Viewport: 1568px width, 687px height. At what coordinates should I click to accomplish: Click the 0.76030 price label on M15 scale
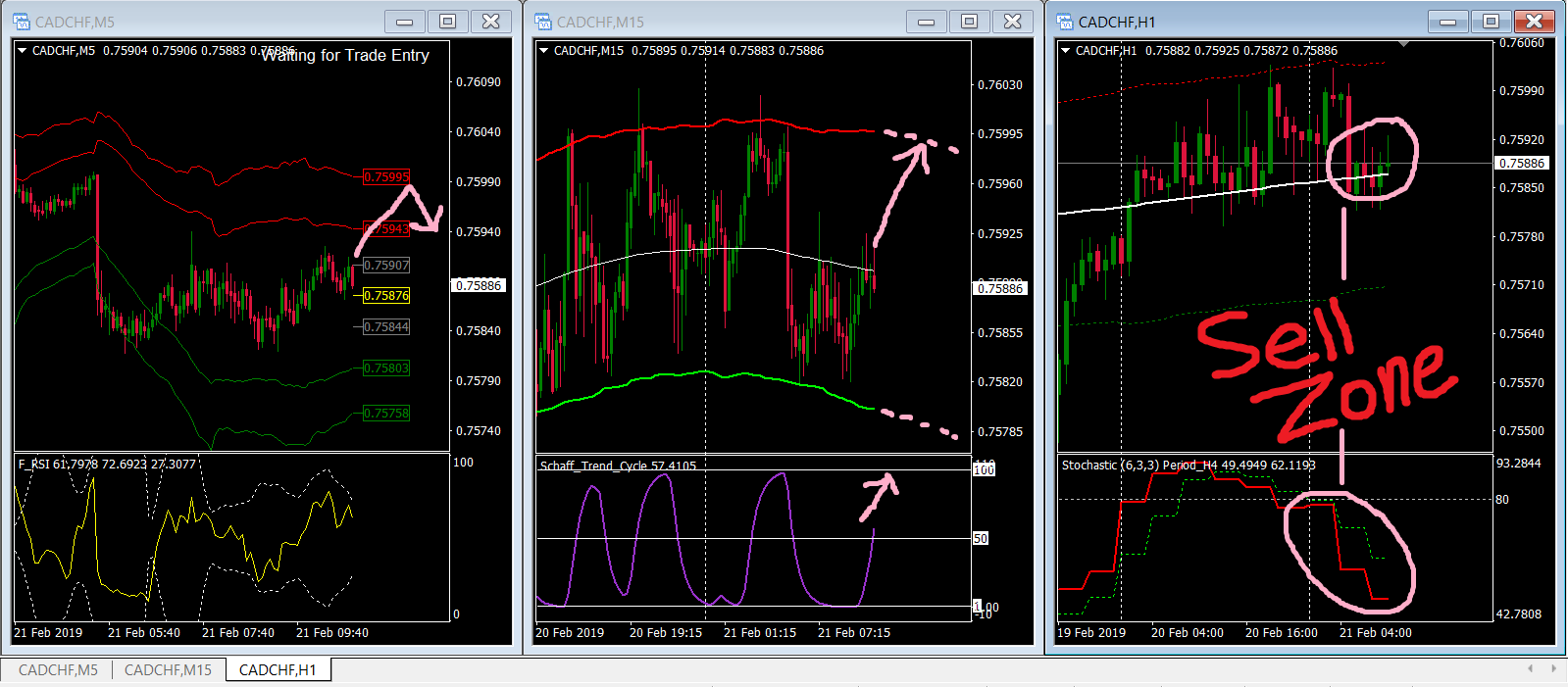pyautogui.click(x=1000, y=85)
